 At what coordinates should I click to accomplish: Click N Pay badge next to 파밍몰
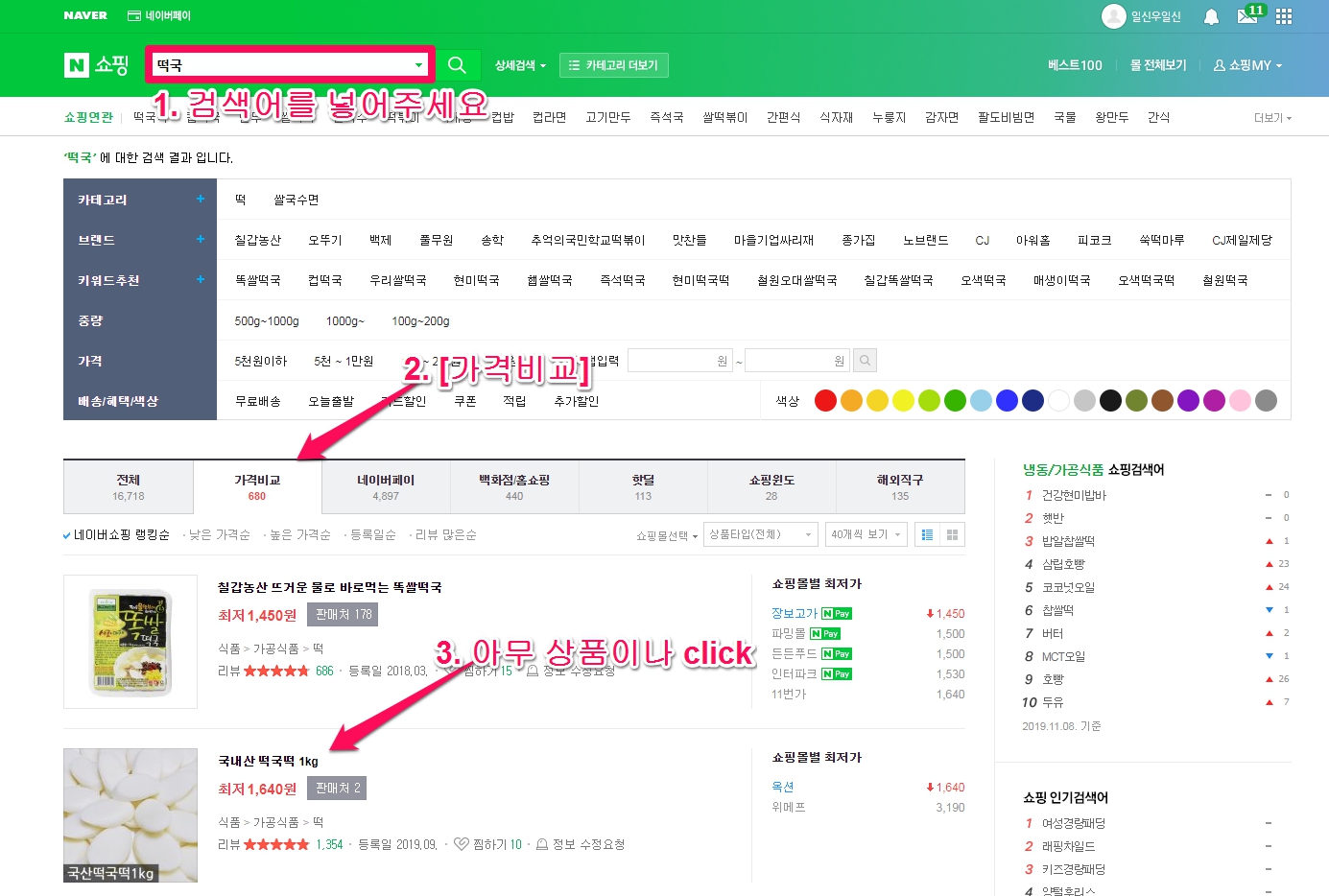[x=825, y=634]
